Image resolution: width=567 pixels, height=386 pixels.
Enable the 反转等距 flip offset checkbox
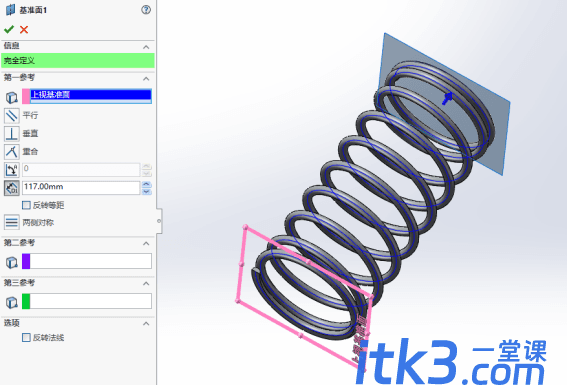(x=26, y=205)
